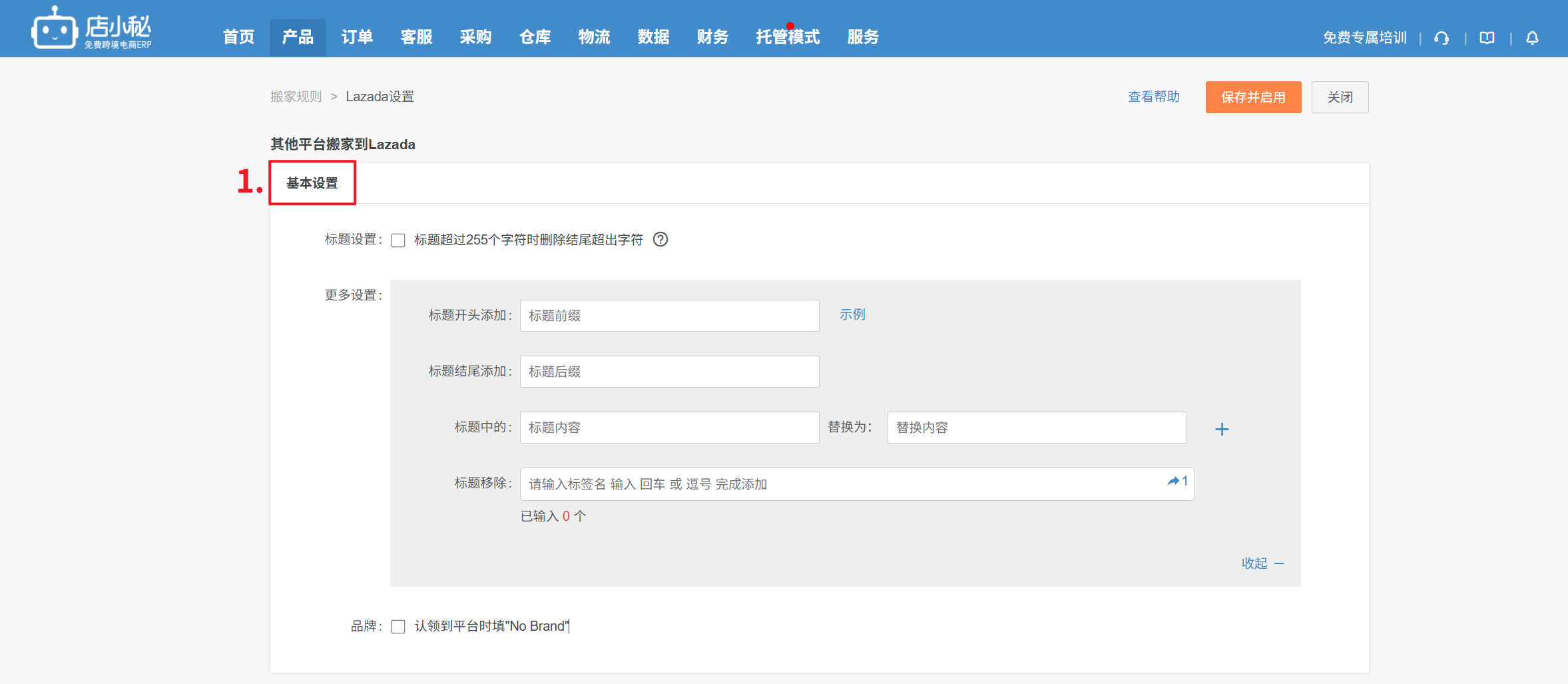1568x684 pixels.
Task: Open the 查看帮助 link
Action: [1153, 97]
